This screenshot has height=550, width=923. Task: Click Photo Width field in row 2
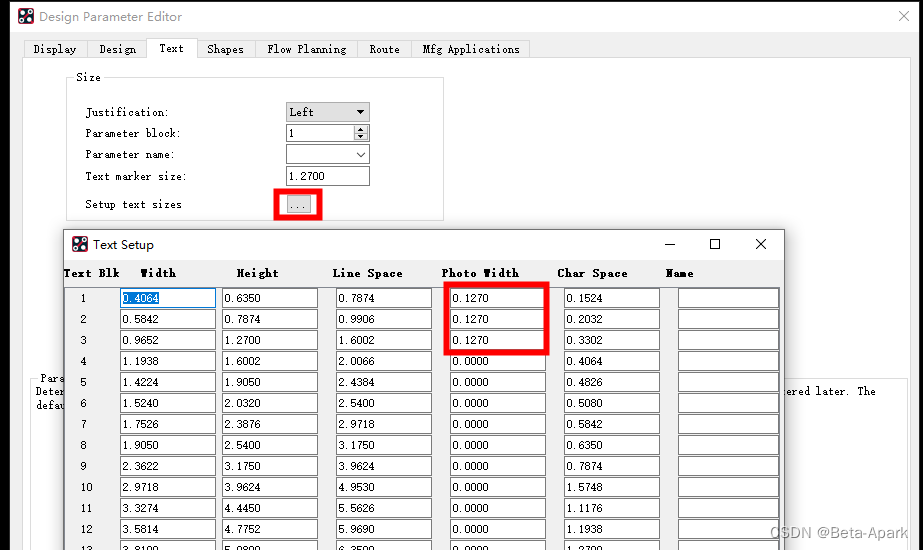pyautogui.click(x=497, y=319)
